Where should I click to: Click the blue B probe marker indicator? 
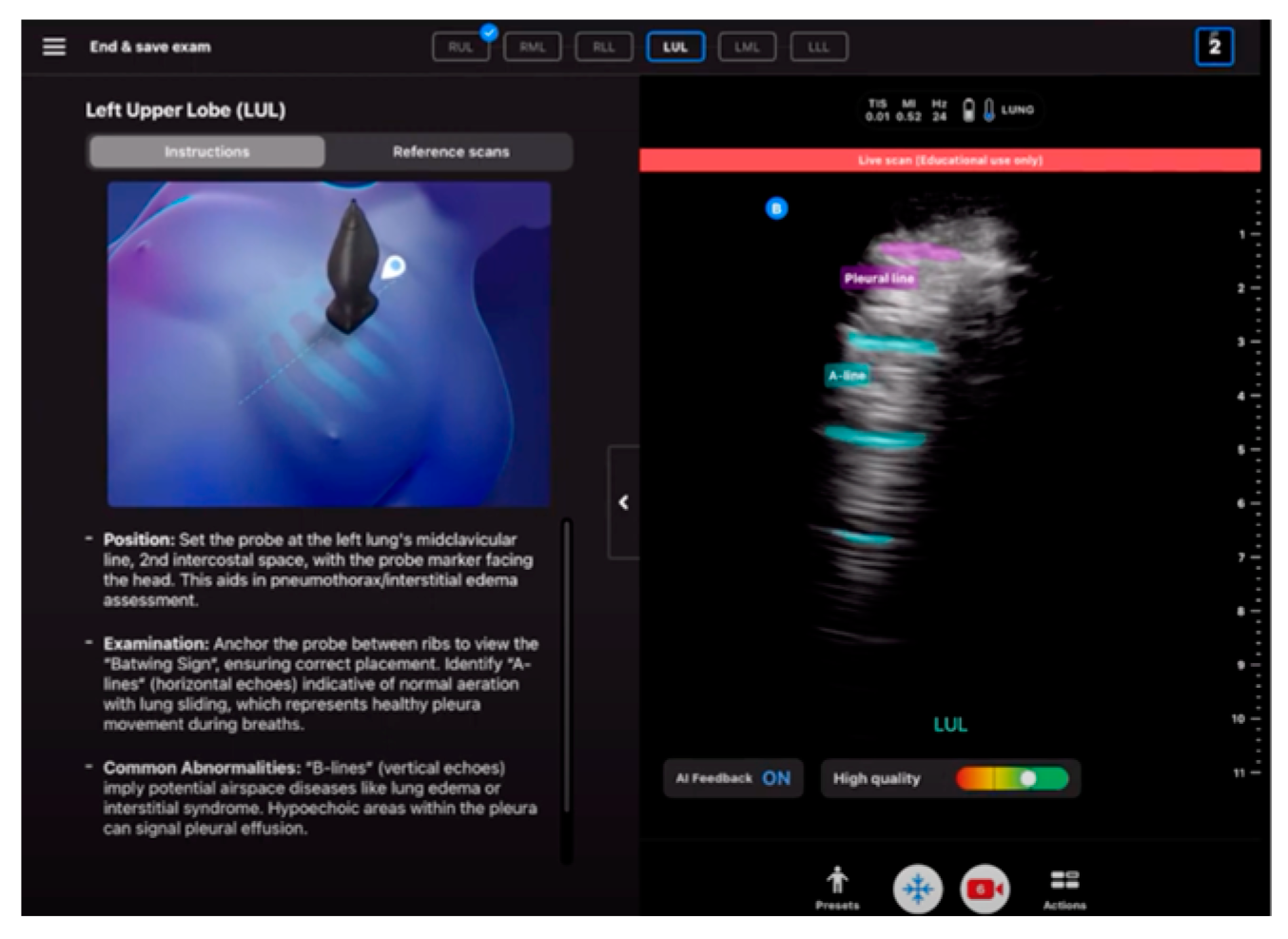[776, 208]
